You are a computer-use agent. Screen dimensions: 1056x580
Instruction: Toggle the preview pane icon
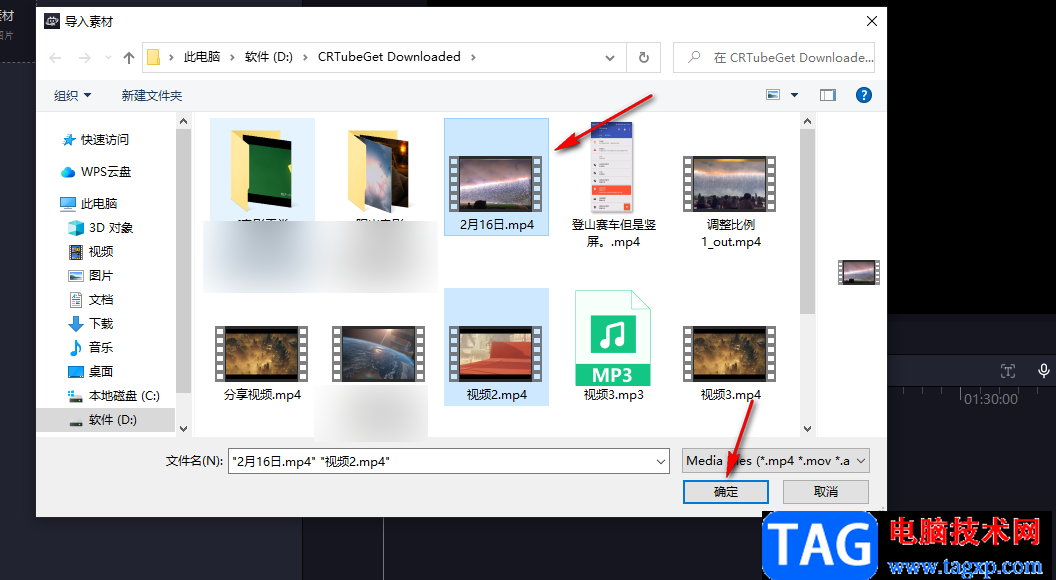pyautogui.click(x=828, y=95)
